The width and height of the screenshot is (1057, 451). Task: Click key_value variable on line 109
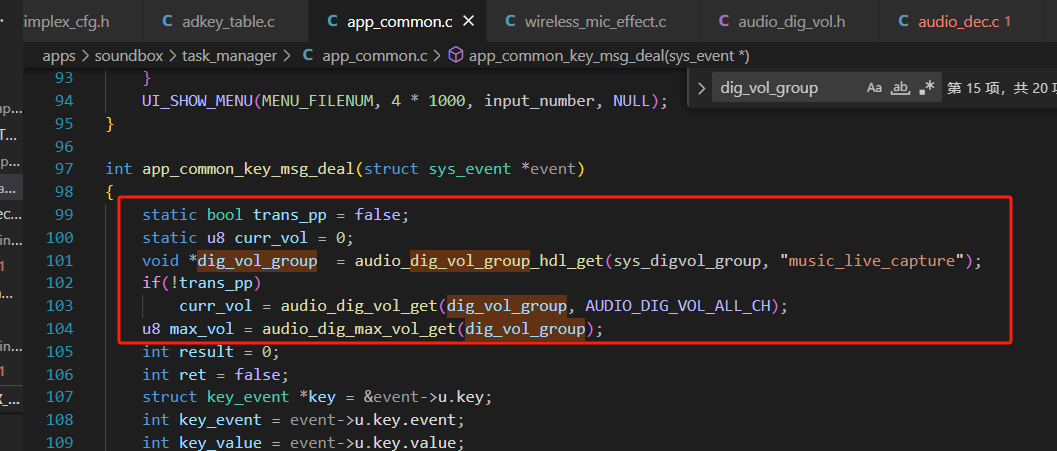point(220,443)
